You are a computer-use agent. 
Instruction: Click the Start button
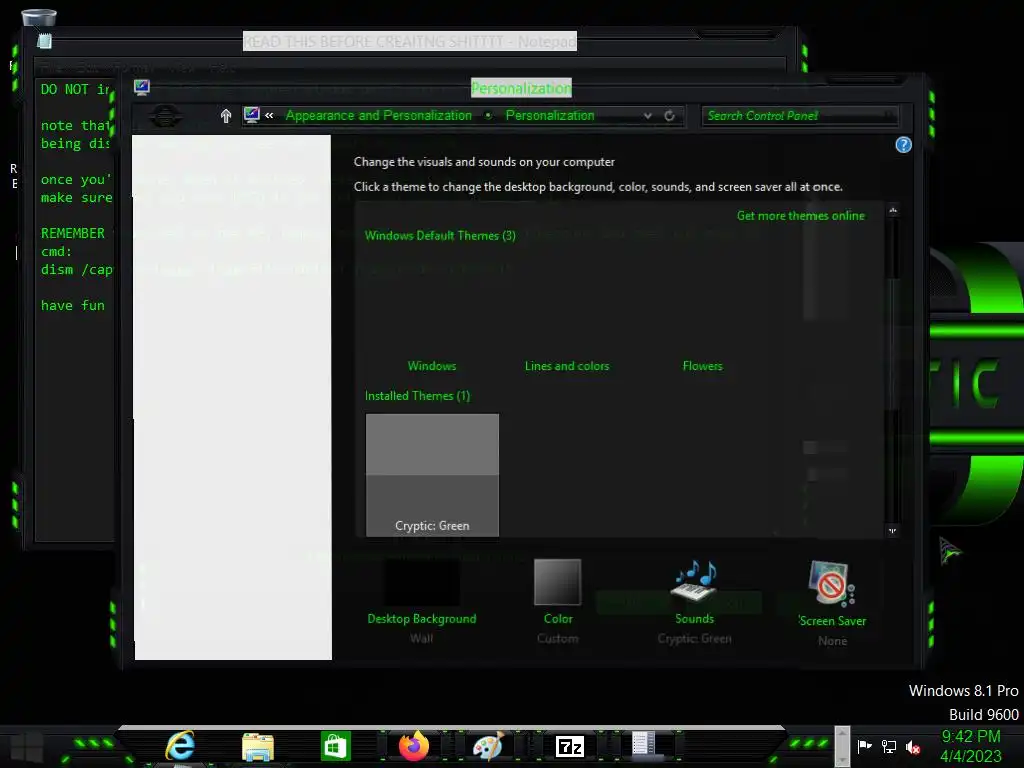coord(27,747)
